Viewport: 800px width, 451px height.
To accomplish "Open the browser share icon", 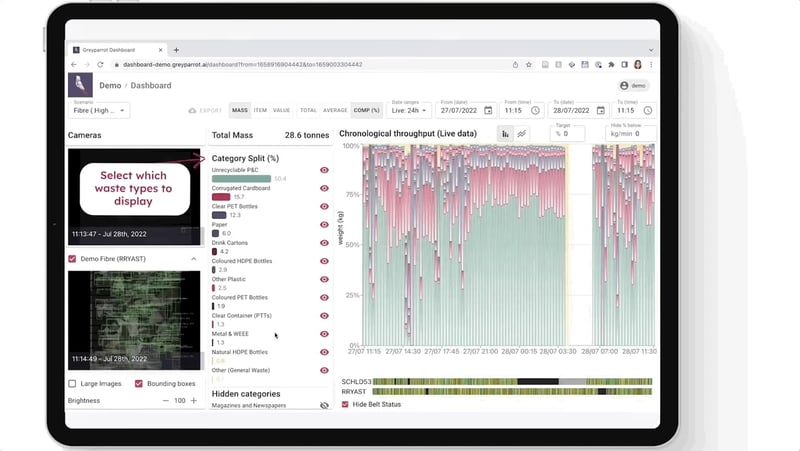I will tap(515, 65).
